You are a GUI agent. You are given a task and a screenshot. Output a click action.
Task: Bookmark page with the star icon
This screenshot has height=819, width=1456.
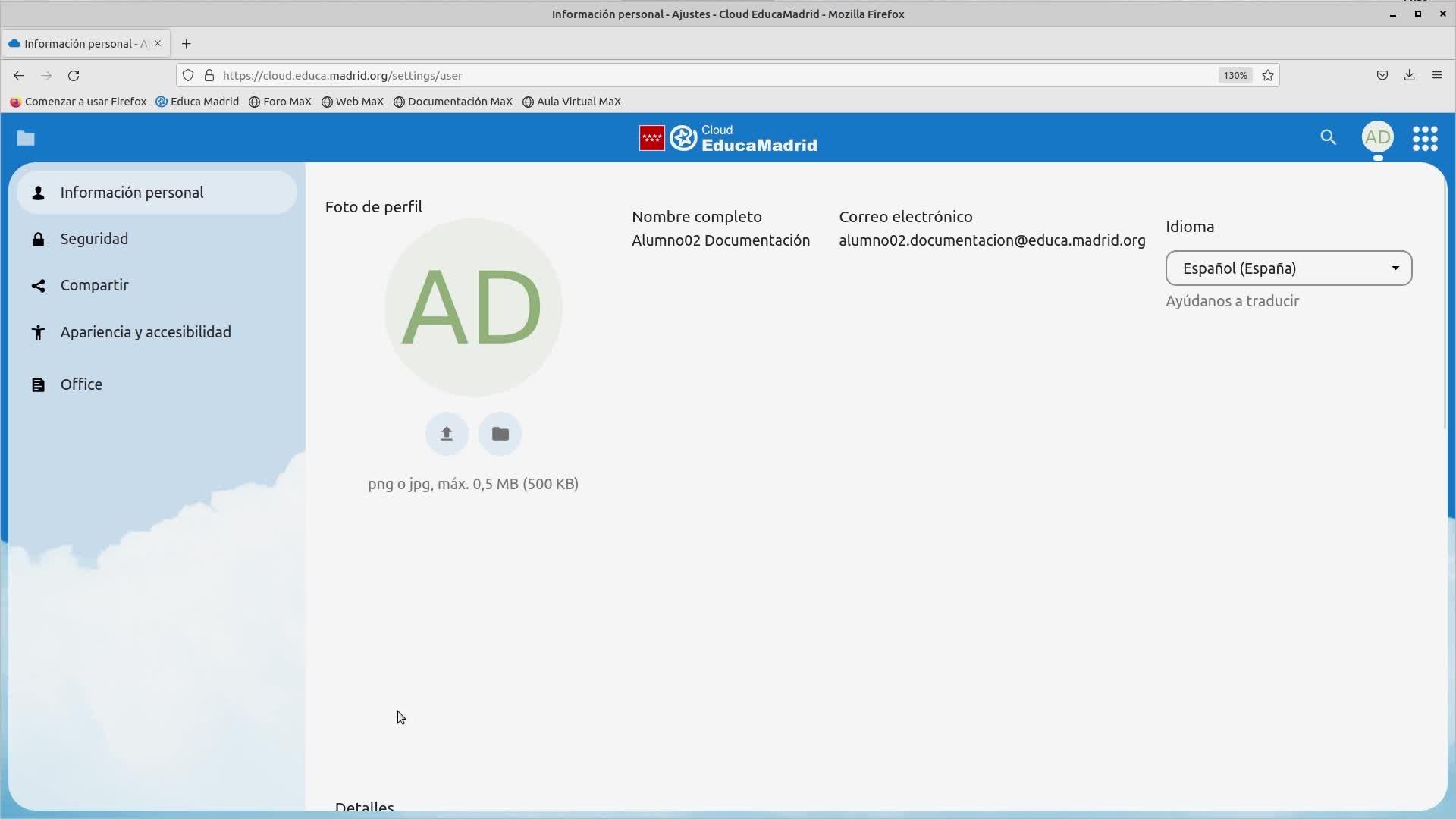pyautogui.click(x=1268, y=75)
